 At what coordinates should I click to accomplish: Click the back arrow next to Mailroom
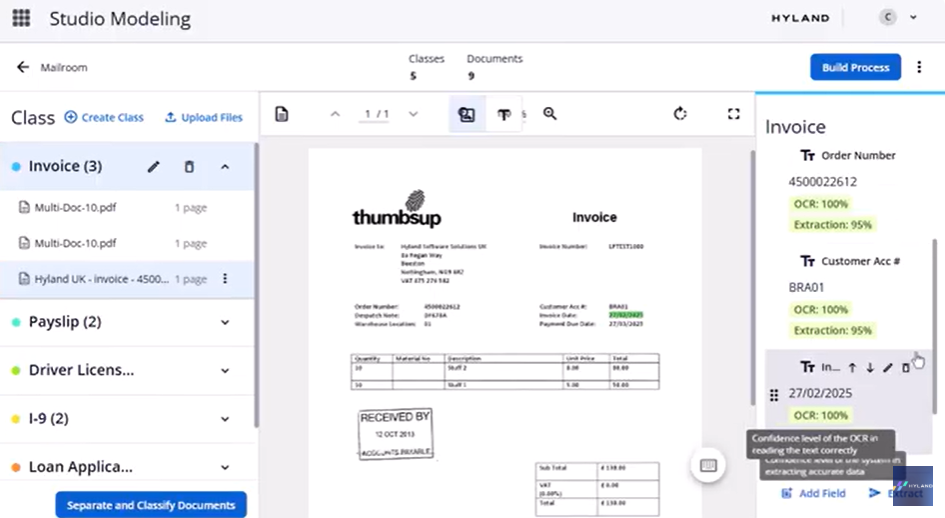23,67
